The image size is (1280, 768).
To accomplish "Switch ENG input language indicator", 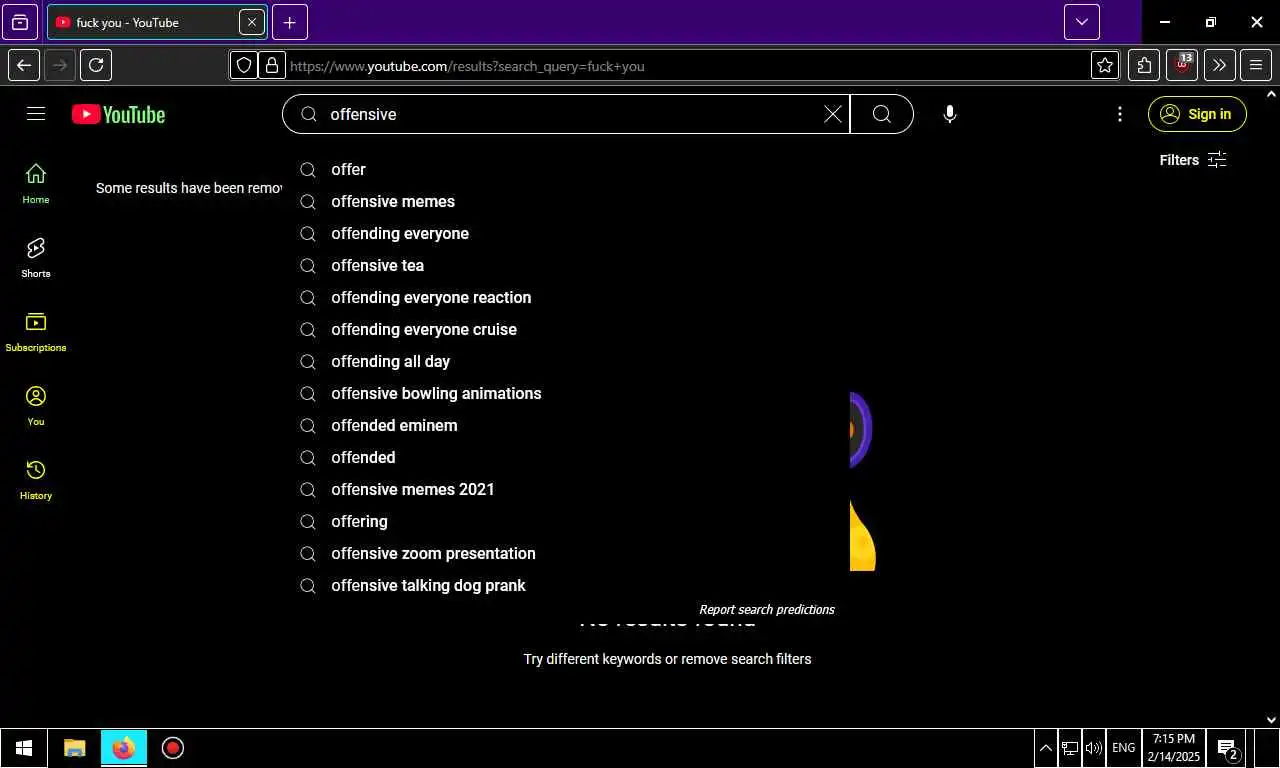I will [x=1124, y=748].
